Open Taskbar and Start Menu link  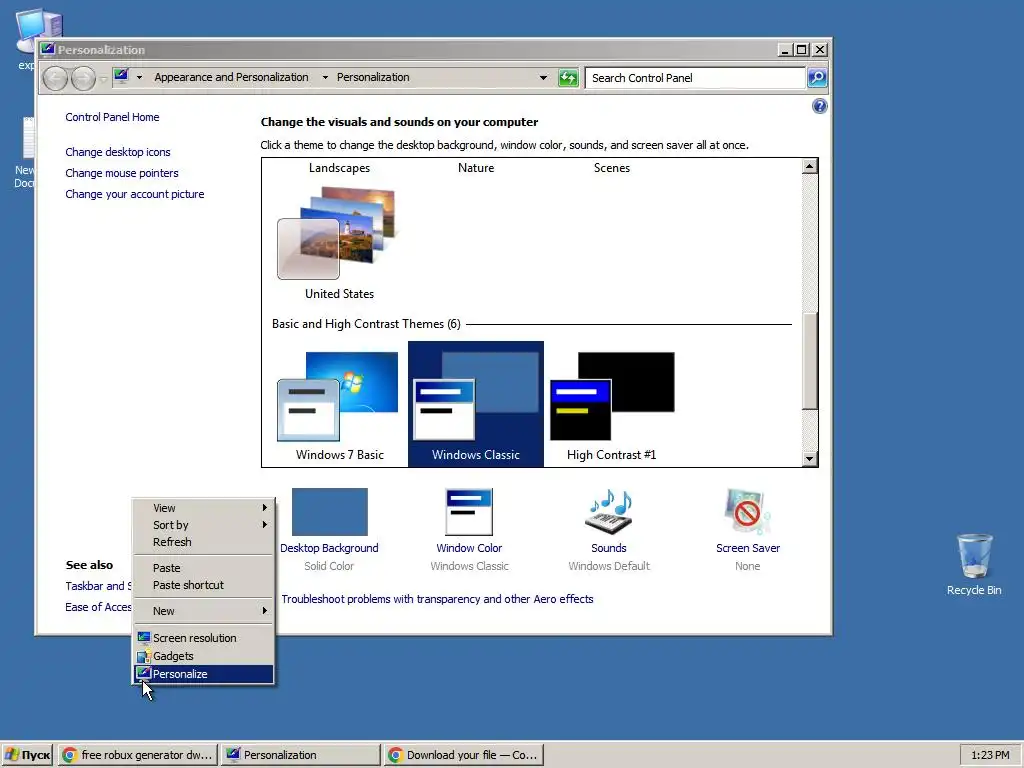click(x=99, y=586)
